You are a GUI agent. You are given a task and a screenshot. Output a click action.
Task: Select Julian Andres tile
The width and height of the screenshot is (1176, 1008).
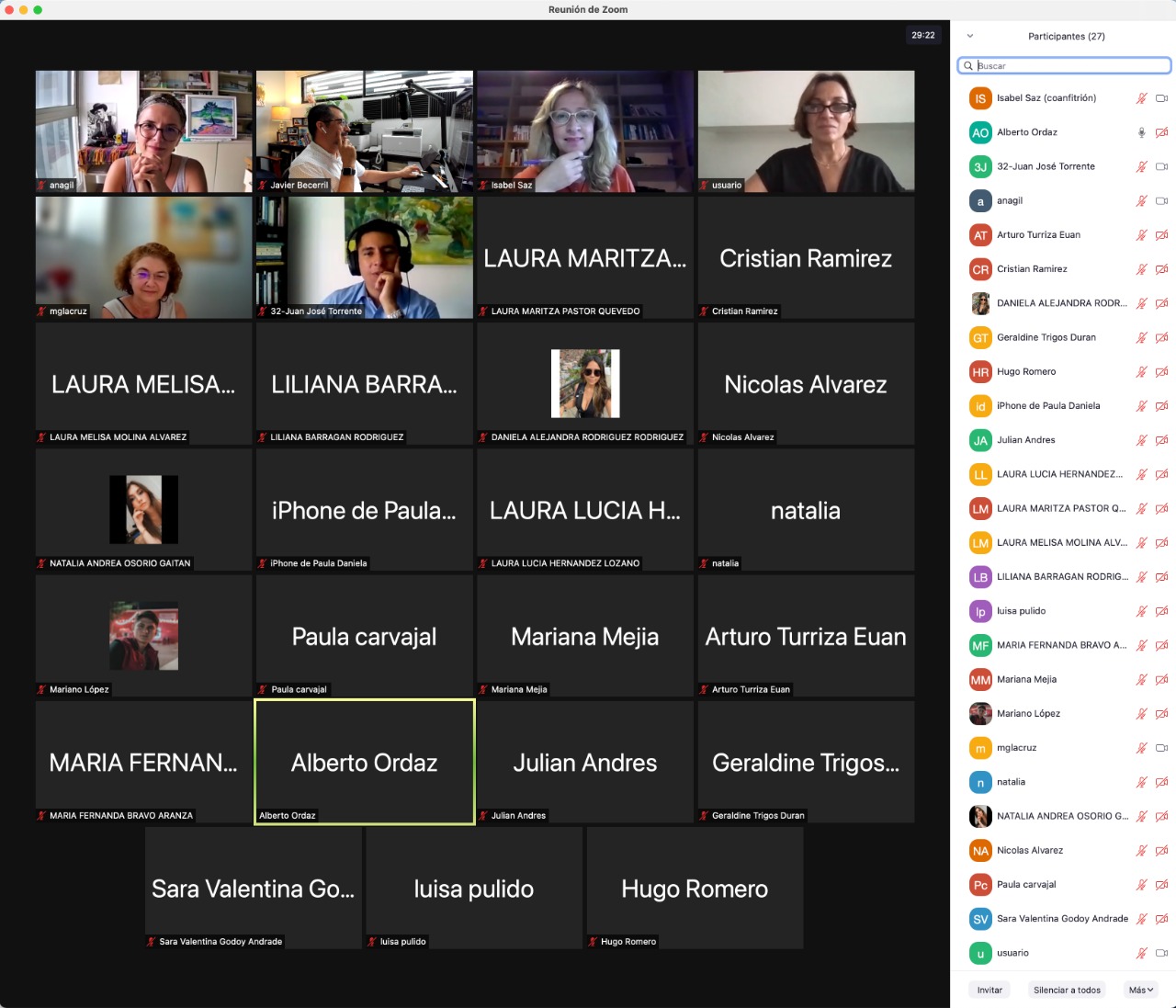pos(585,762)
